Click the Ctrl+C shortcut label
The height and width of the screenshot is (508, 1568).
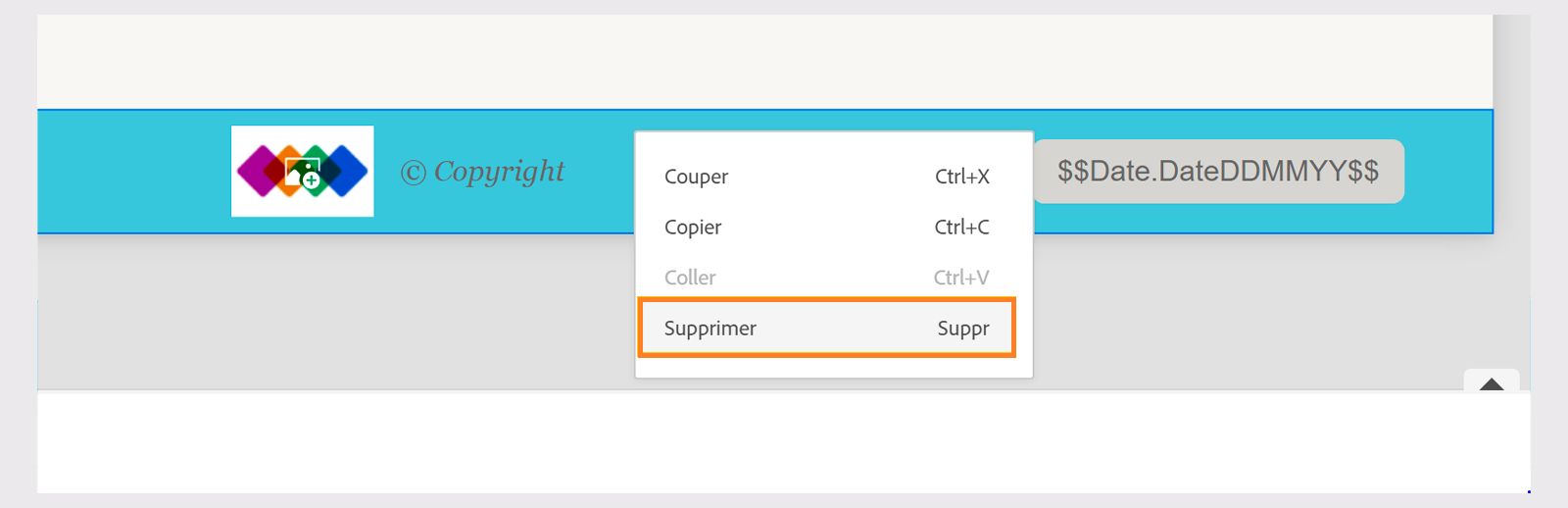(x=961, y=228)
